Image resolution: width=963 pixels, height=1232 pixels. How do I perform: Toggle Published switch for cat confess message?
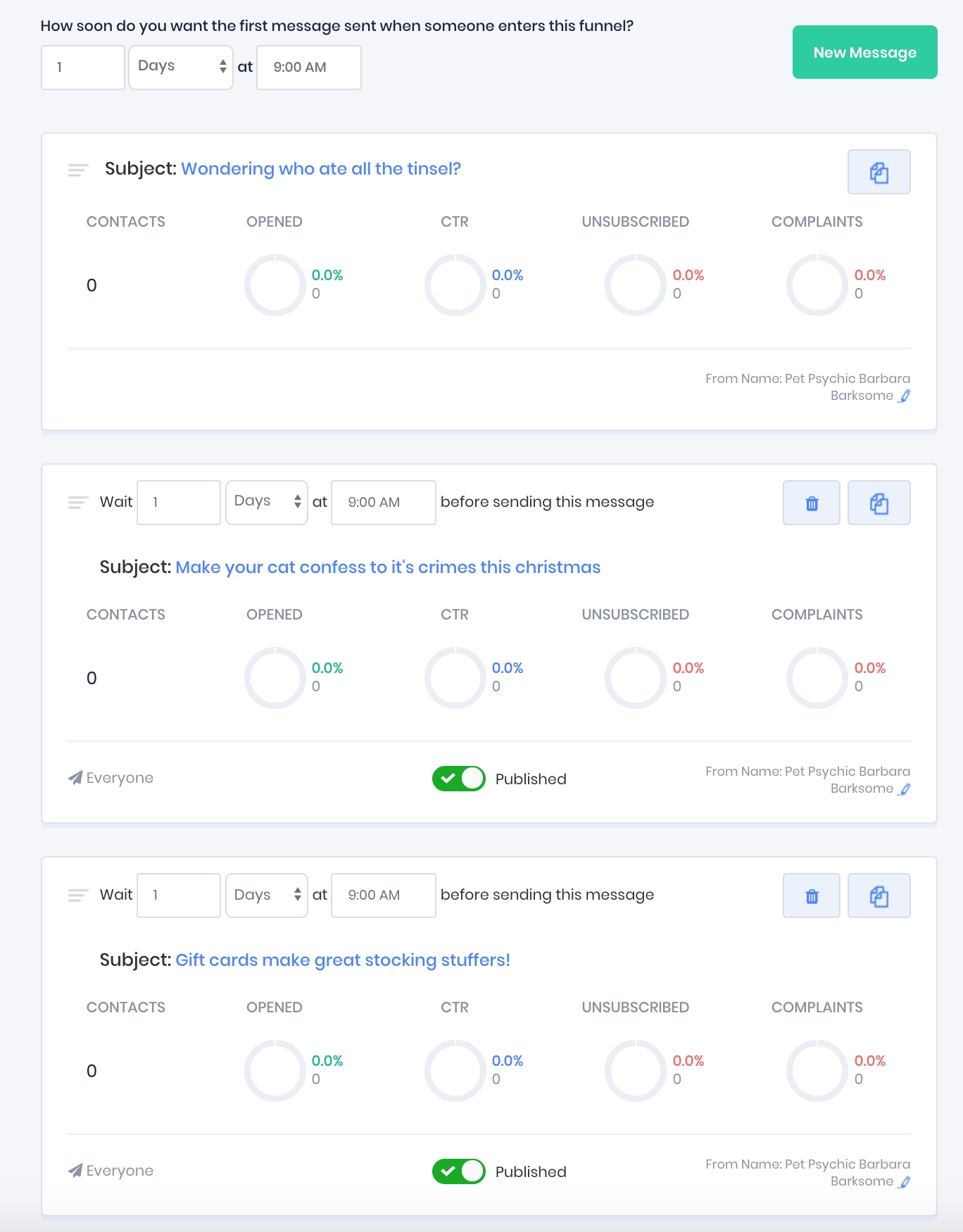pos(458,779)
